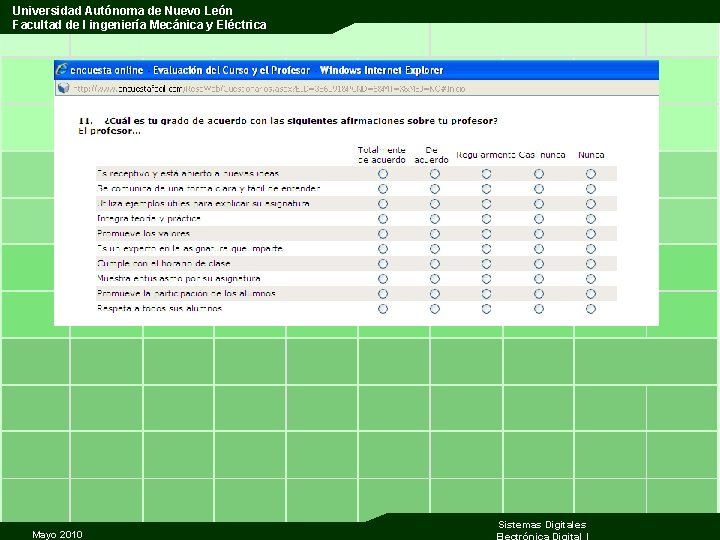Select 'De acuerdo' for 'Muestra entusiasmo' row
The width and height of the screenshot is (720, 540).
click(435, 279)
